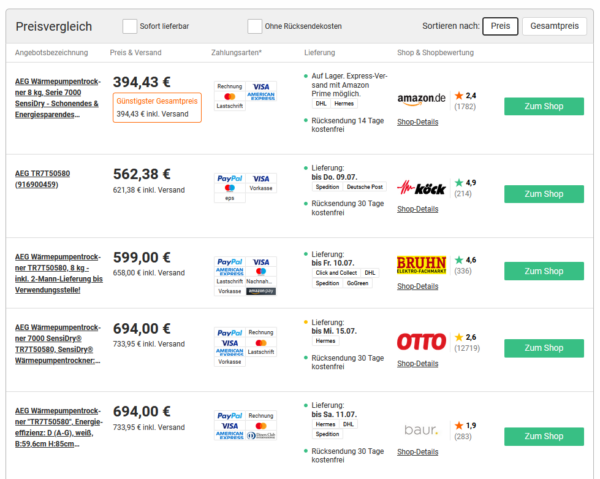Click American Express icon in BRUHN row

tap(230, 272)
